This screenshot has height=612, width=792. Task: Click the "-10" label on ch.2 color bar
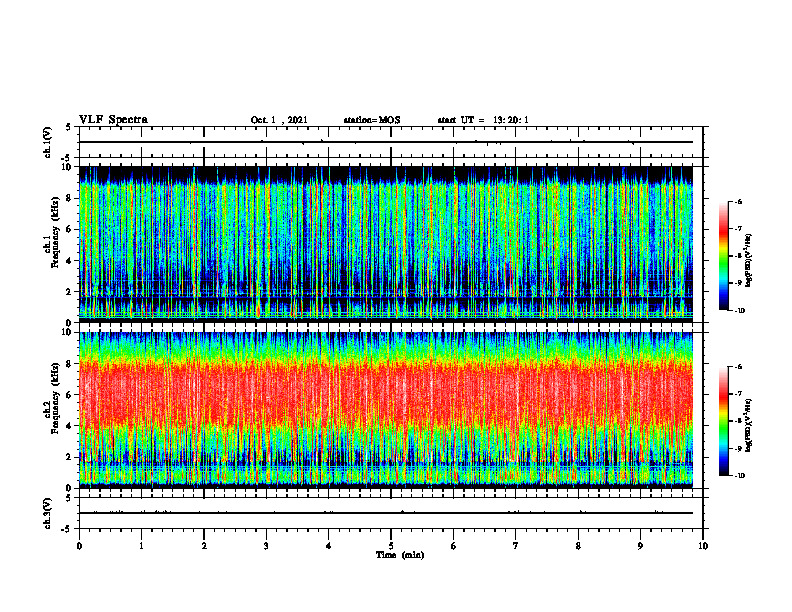740,476
